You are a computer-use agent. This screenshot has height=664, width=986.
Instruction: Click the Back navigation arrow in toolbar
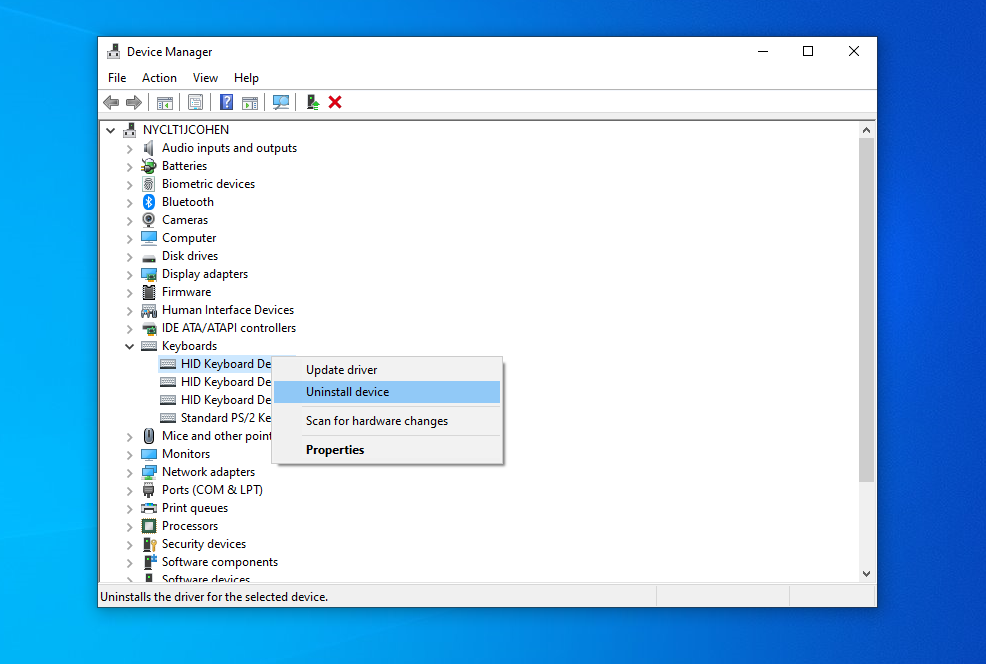[111, 101]
